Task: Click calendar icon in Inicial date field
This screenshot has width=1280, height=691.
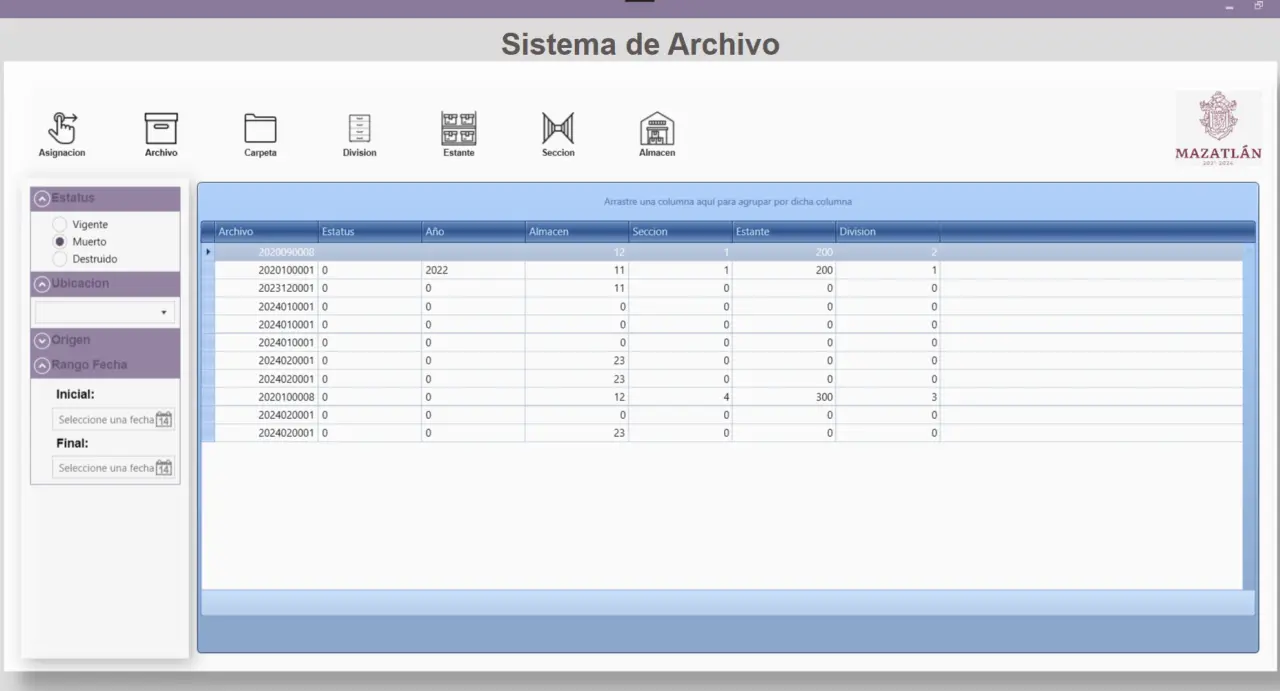Action: click(x=164, y=420)
